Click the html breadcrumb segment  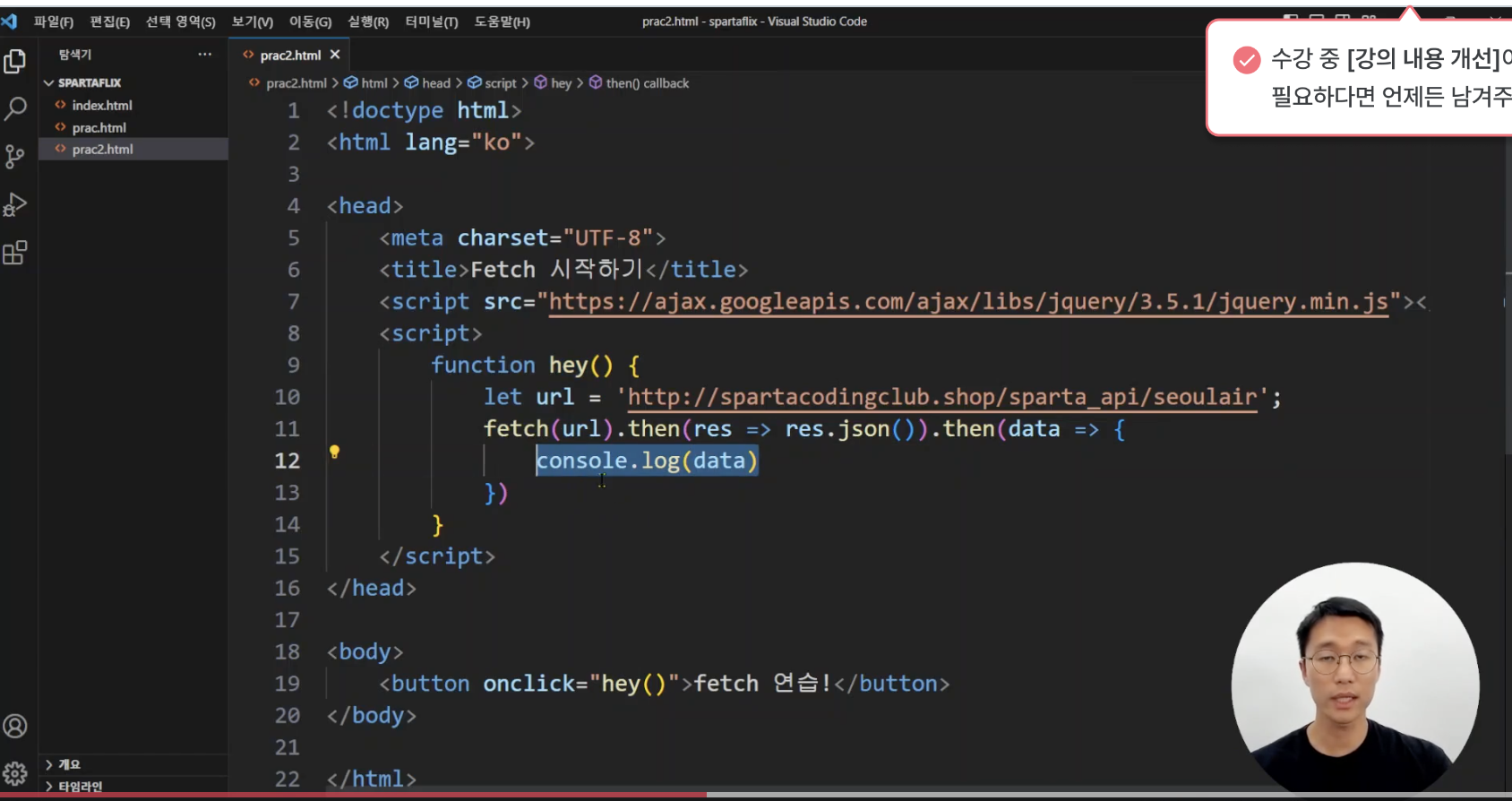[x=374, y=83]
